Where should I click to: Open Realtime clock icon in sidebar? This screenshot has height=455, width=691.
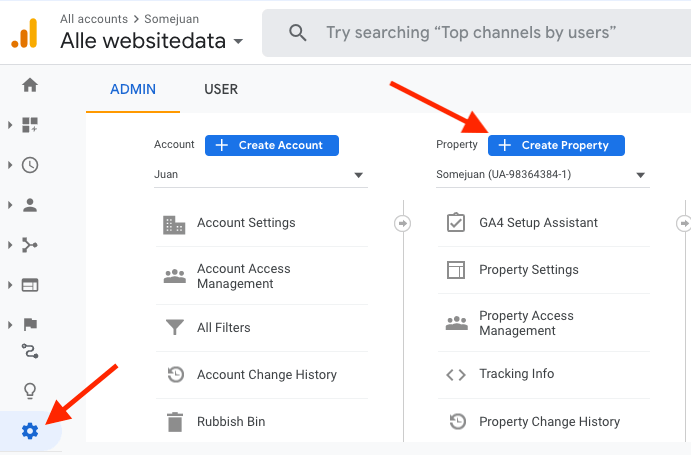point(30,165)
